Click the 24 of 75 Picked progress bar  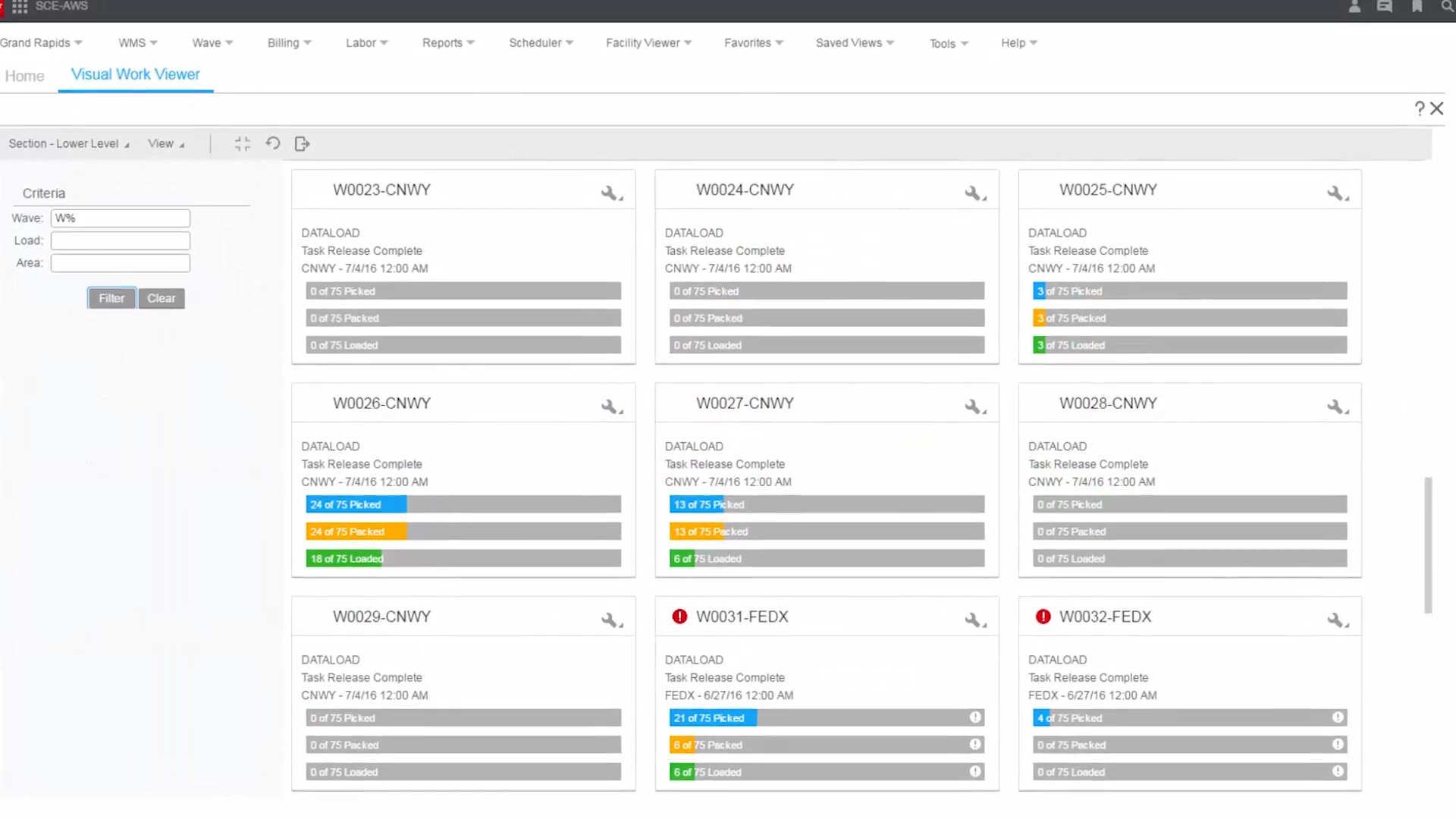coord(463,505)
